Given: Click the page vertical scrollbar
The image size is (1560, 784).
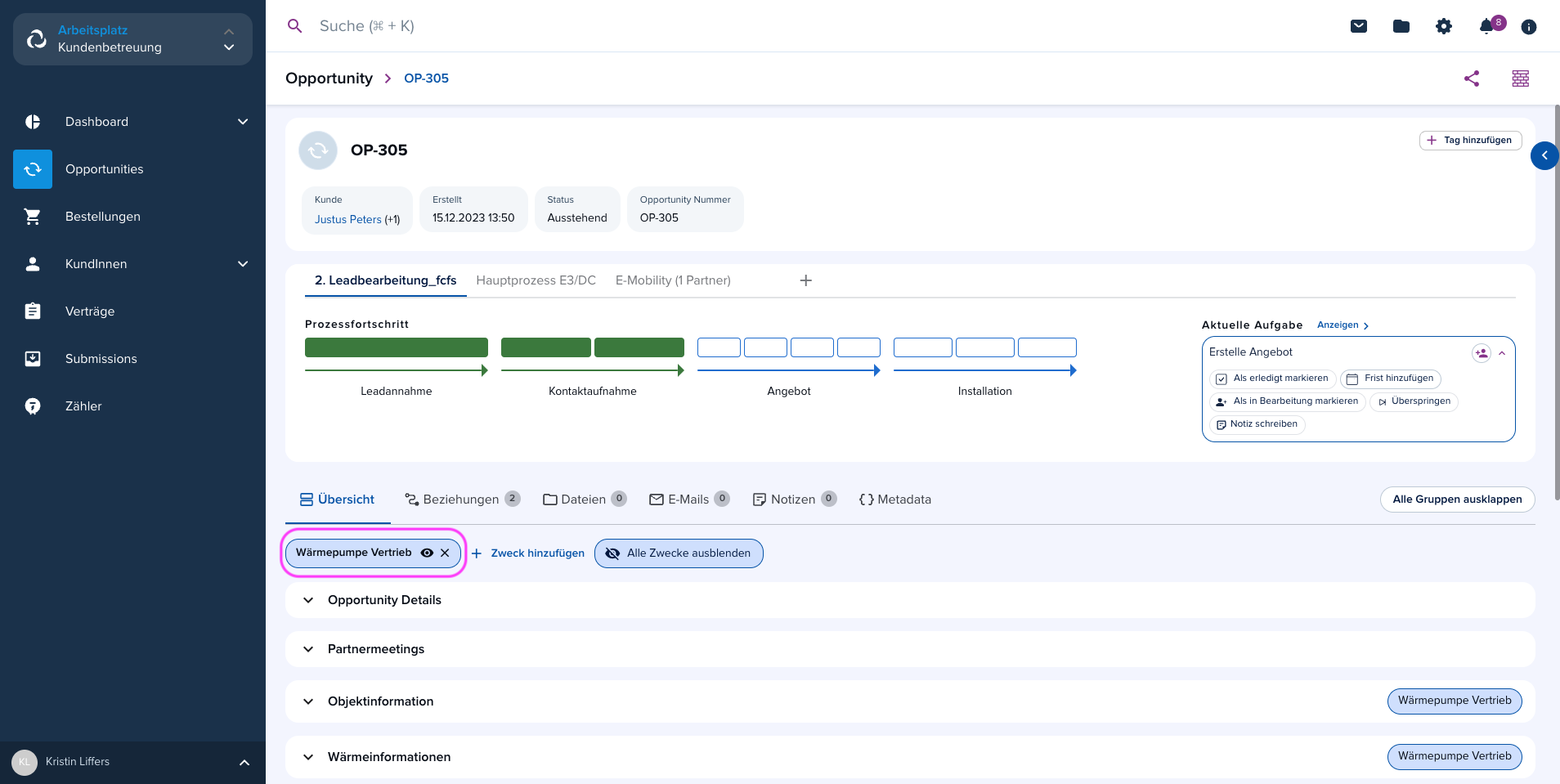Looking at the screenshot, I should tap(1557, 302).
